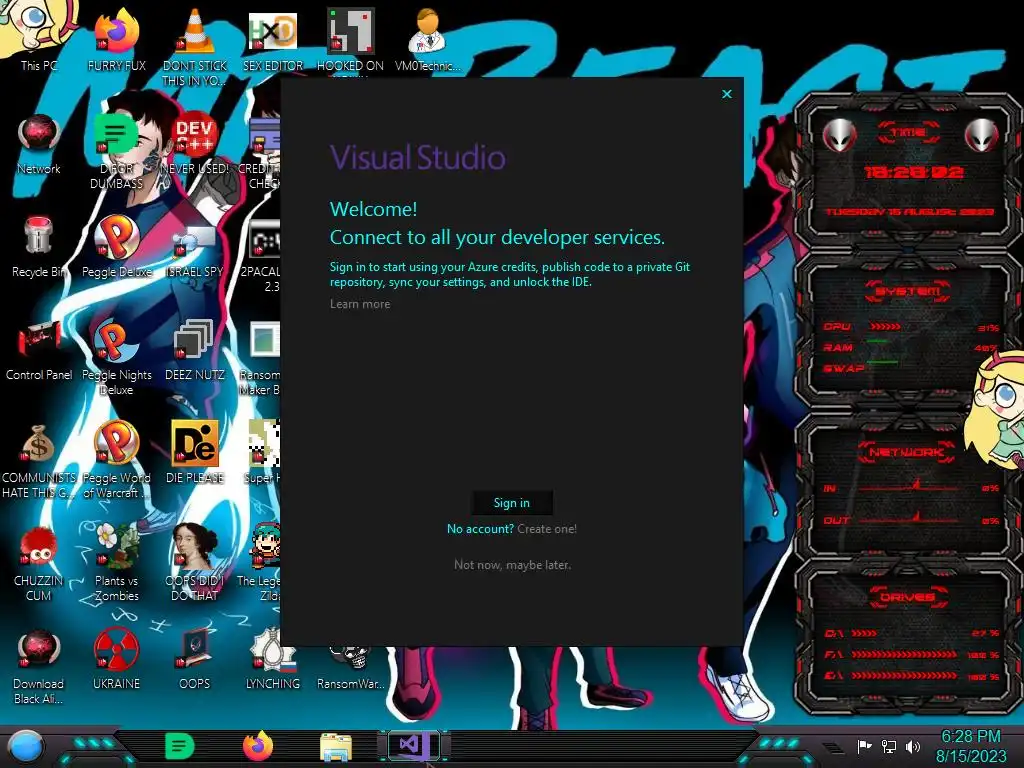Open the Recycle Bin icon
This screenshot has height=768, width=1024.
39,246
